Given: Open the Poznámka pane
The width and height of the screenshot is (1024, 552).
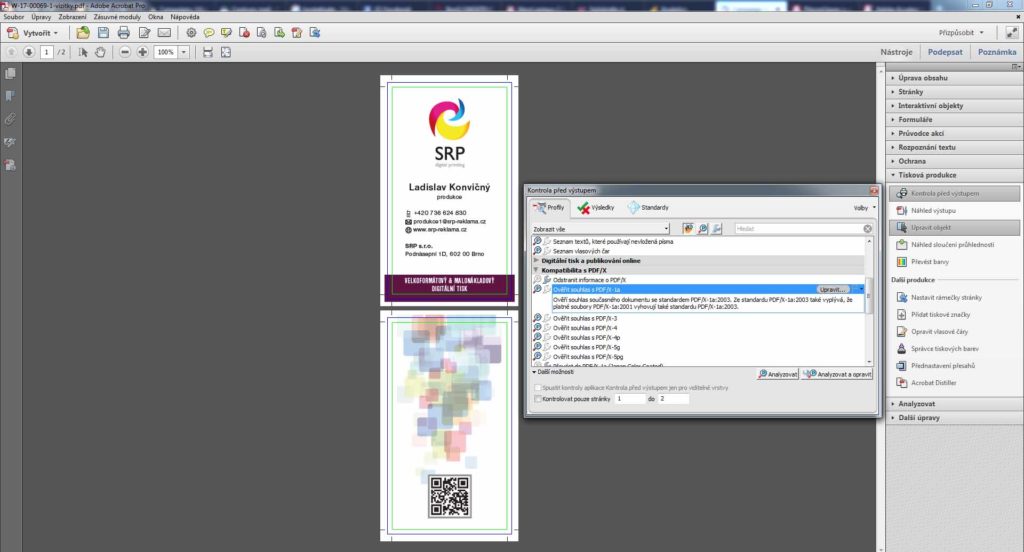Looking at the screenshot, I should 997,52.
